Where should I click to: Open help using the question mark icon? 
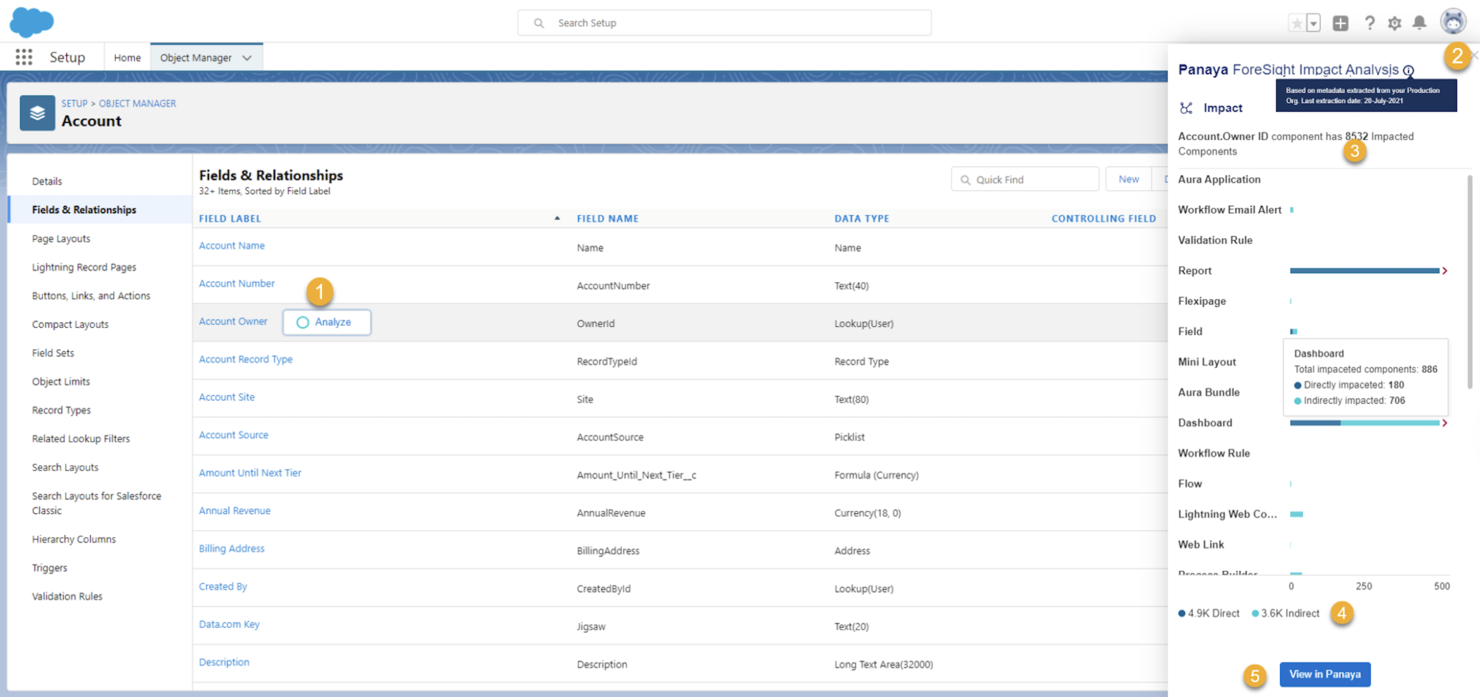[x=1370, y=22]
